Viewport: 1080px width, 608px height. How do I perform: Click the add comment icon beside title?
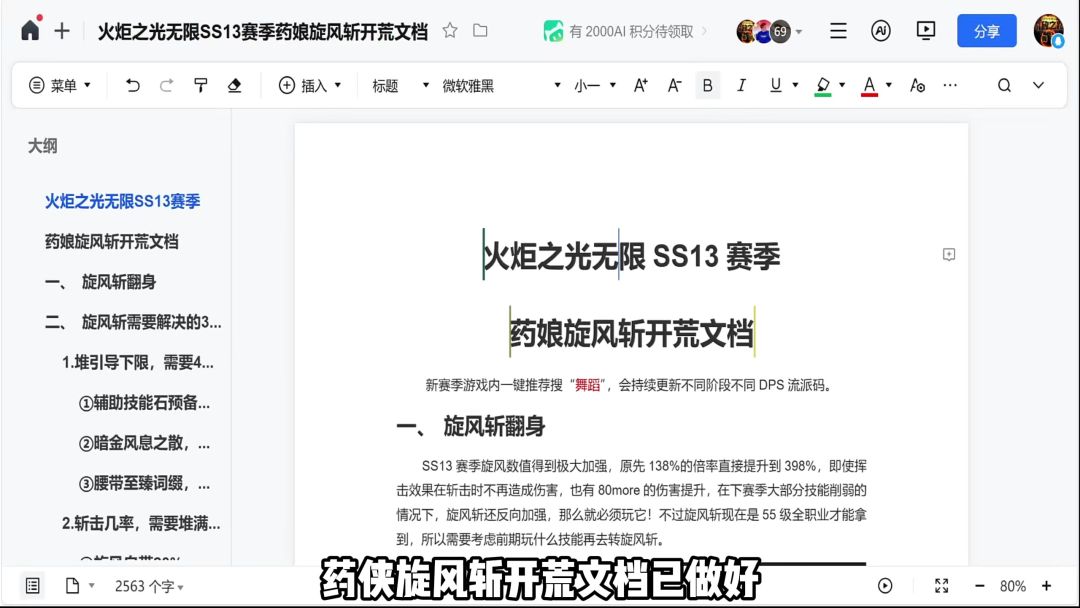click(x=948, y=254)
